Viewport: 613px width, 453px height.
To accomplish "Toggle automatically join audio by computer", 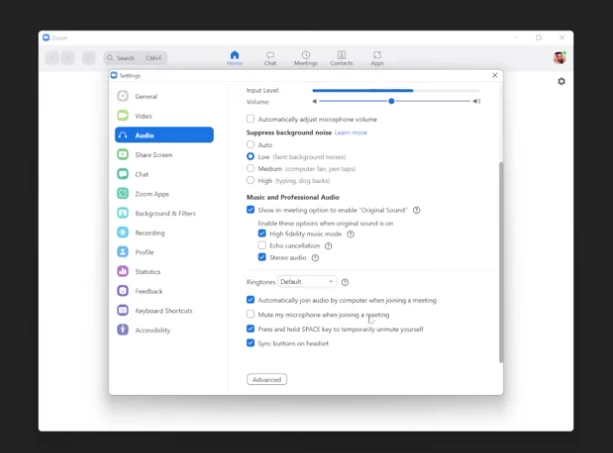I will tap(251, 300).
